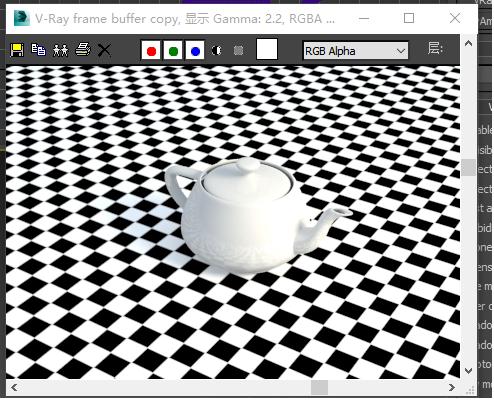Click the white color swatch
This screenshot has width=494, height=402.
[267, 49]
